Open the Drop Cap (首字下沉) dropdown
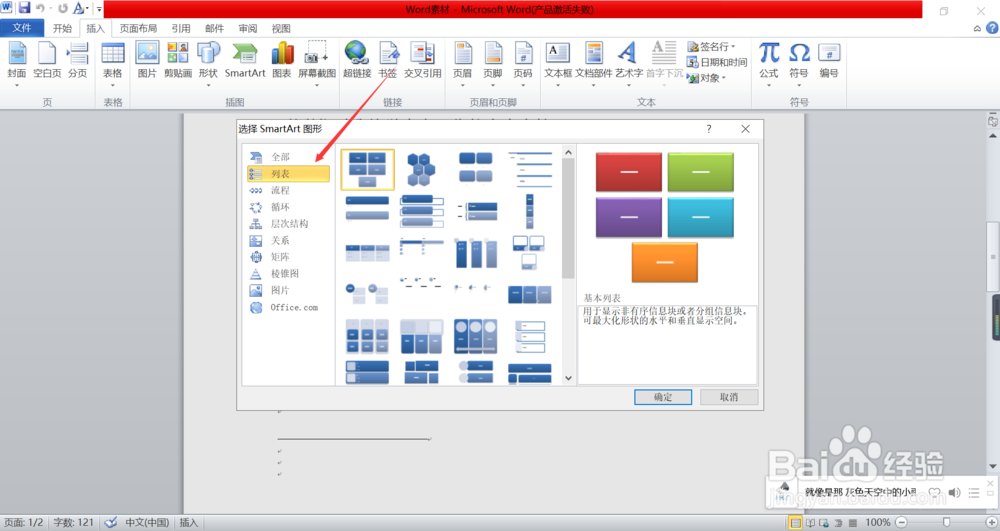 tap(664, 64)
